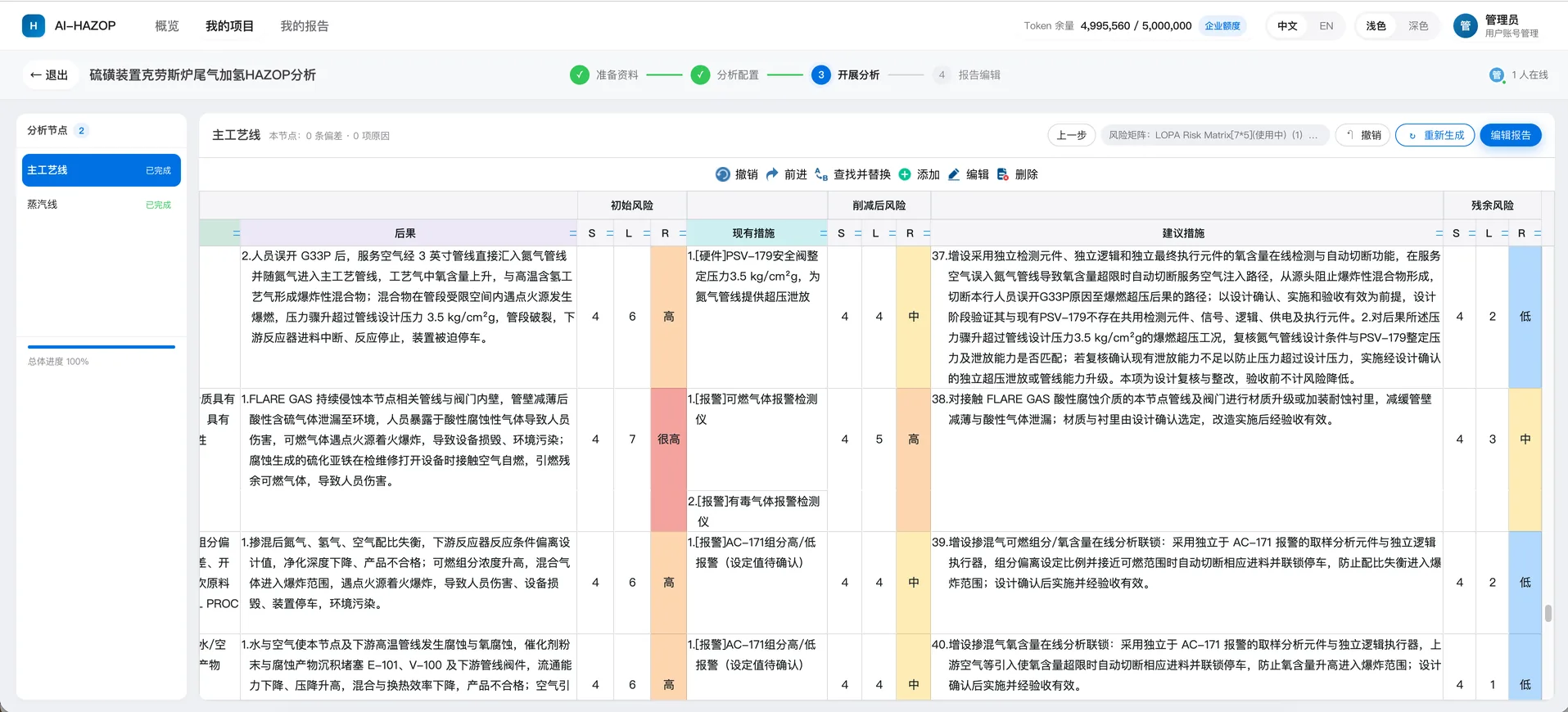Click the Token 余量 4,995,560 / 5,000,000 value

pos(1136,26)
